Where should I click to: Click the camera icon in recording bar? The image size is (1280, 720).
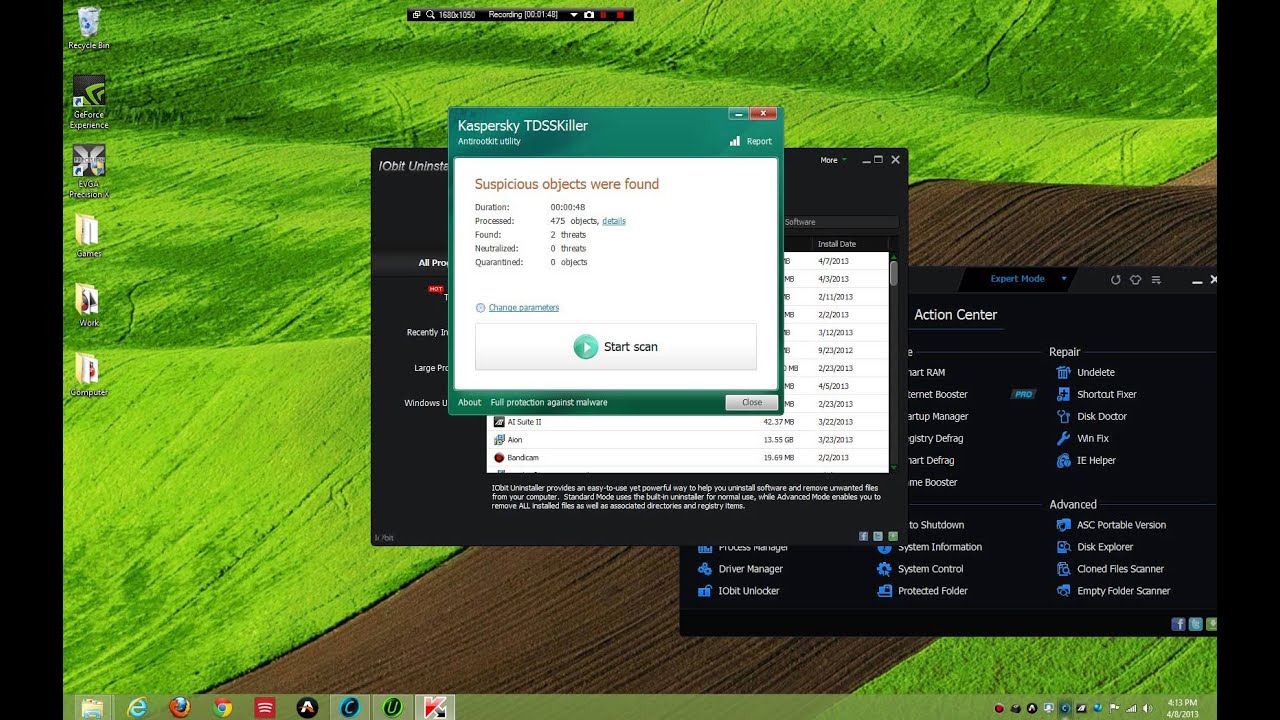pyautogui.click(x=589, y=15)
